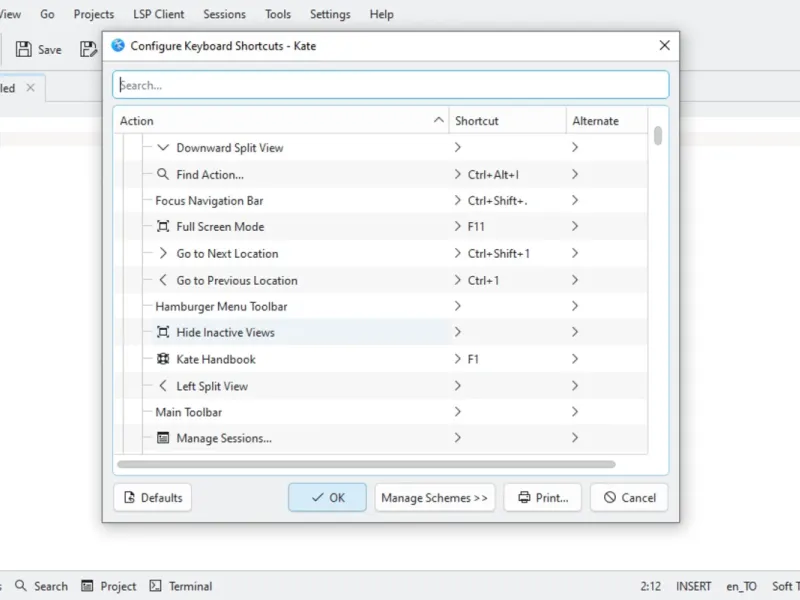Select the Focus Navigation Bar row
This screenshot has width=800, height=600.
(381, 201)
